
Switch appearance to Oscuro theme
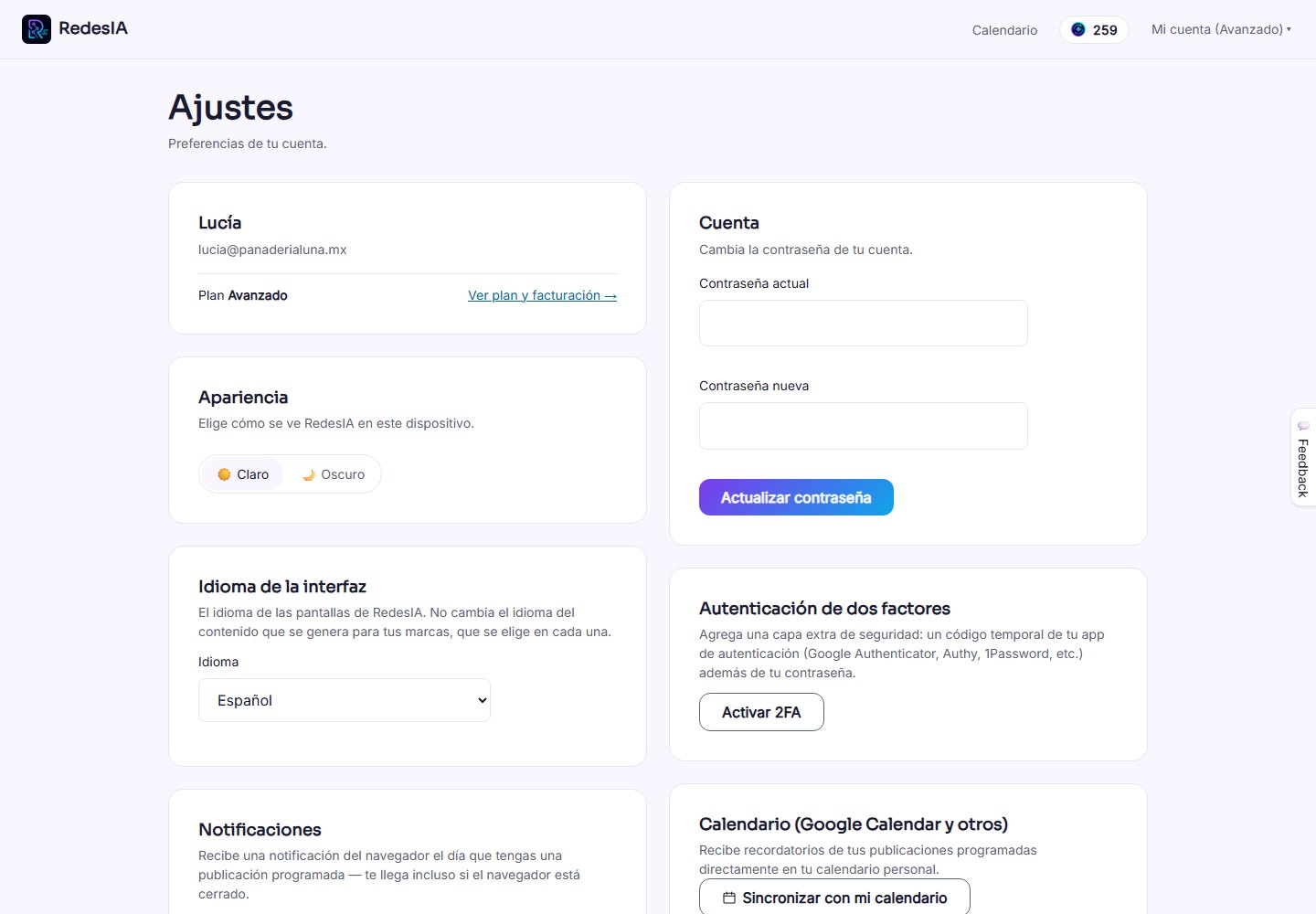(x=334, y=474)
